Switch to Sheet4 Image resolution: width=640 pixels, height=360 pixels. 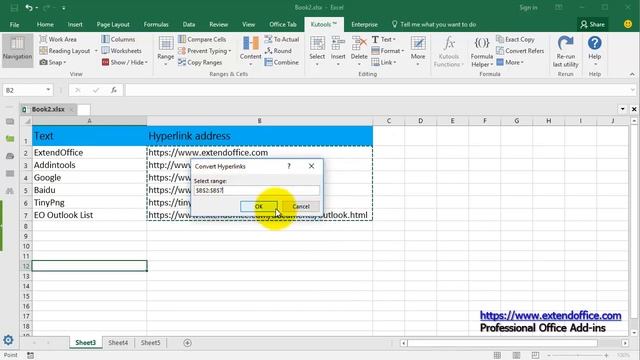[x=118, y=343]
